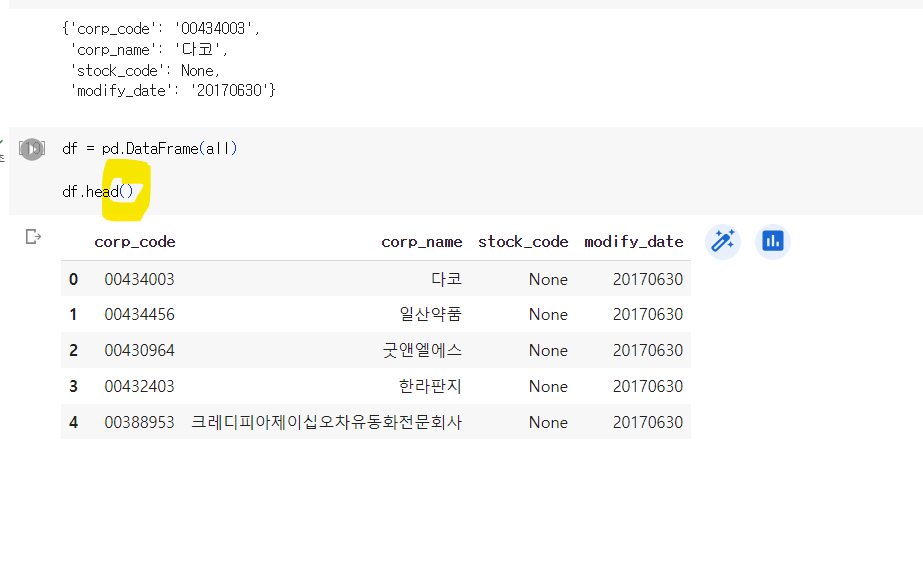This screenshot has width=923, height=587.
Task: Select cell value 00434456 in row 1
Action: click(140, 314)
